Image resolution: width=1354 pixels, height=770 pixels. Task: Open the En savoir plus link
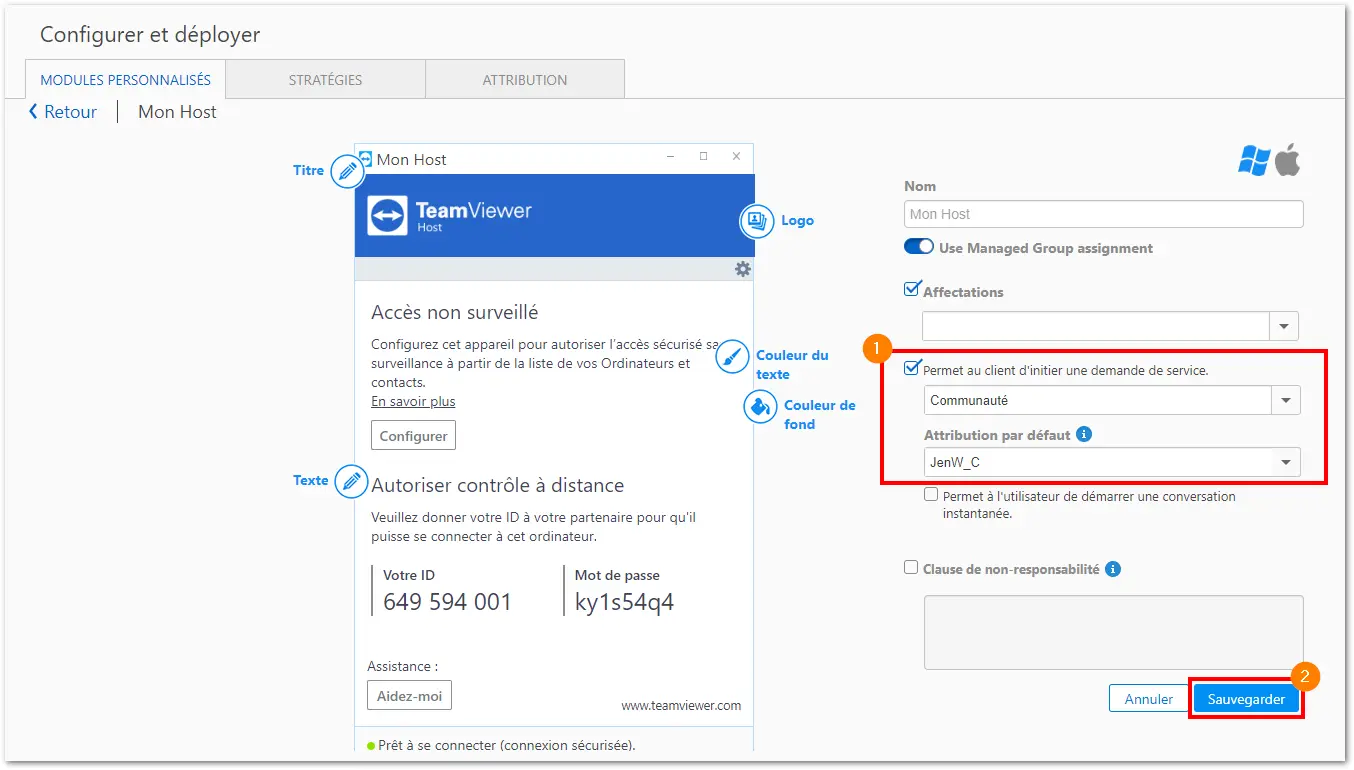[x=413, y=401]
